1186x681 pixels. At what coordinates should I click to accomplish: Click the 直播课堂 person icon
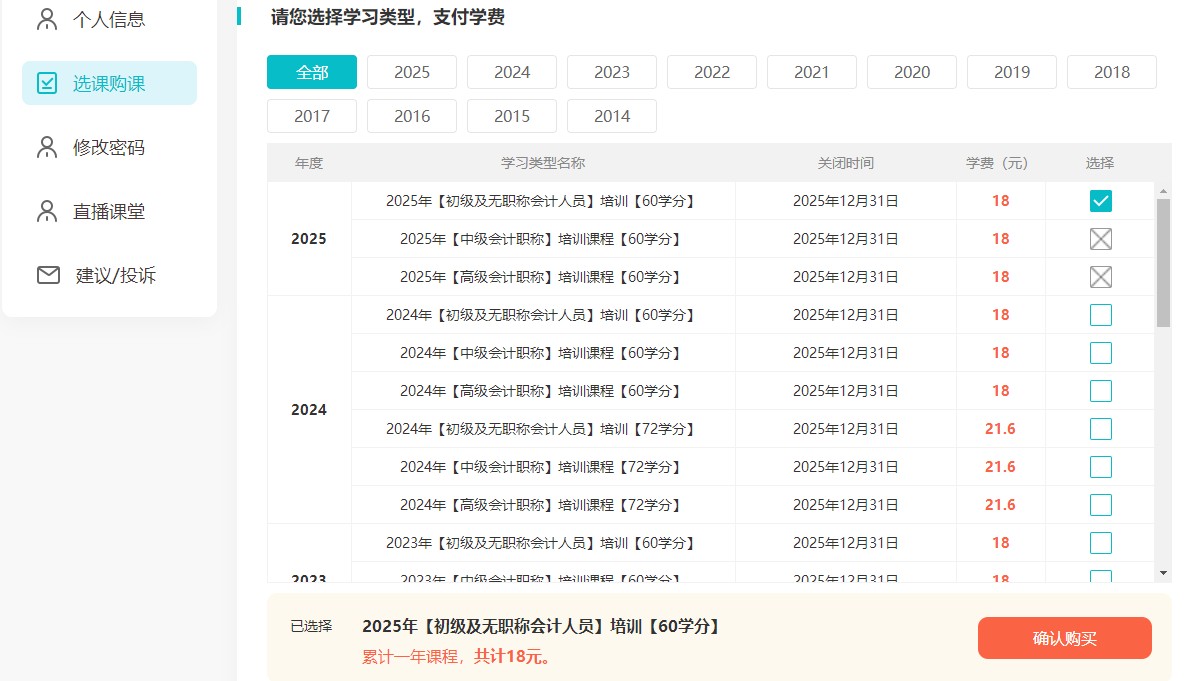[x=47, y=211]
